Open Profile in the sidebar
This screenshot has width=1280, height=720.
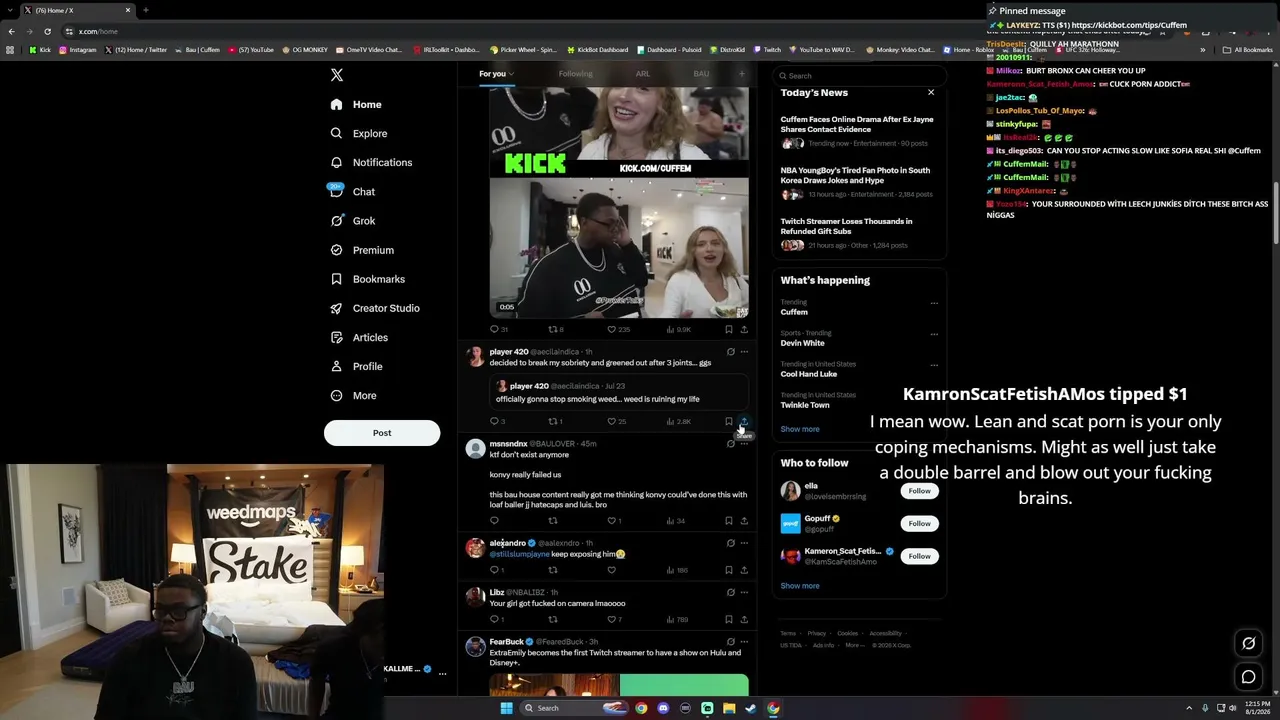(356, 366)
